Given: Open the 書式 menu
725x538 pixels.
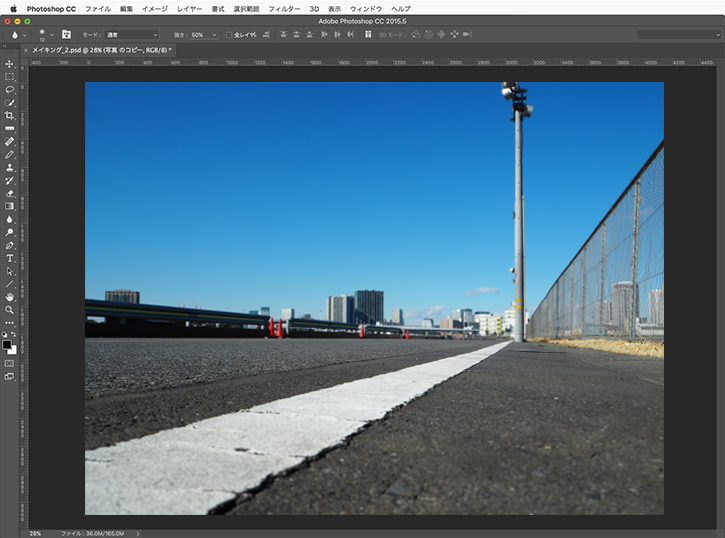Looking at the screenshot, I should (218, 9).
